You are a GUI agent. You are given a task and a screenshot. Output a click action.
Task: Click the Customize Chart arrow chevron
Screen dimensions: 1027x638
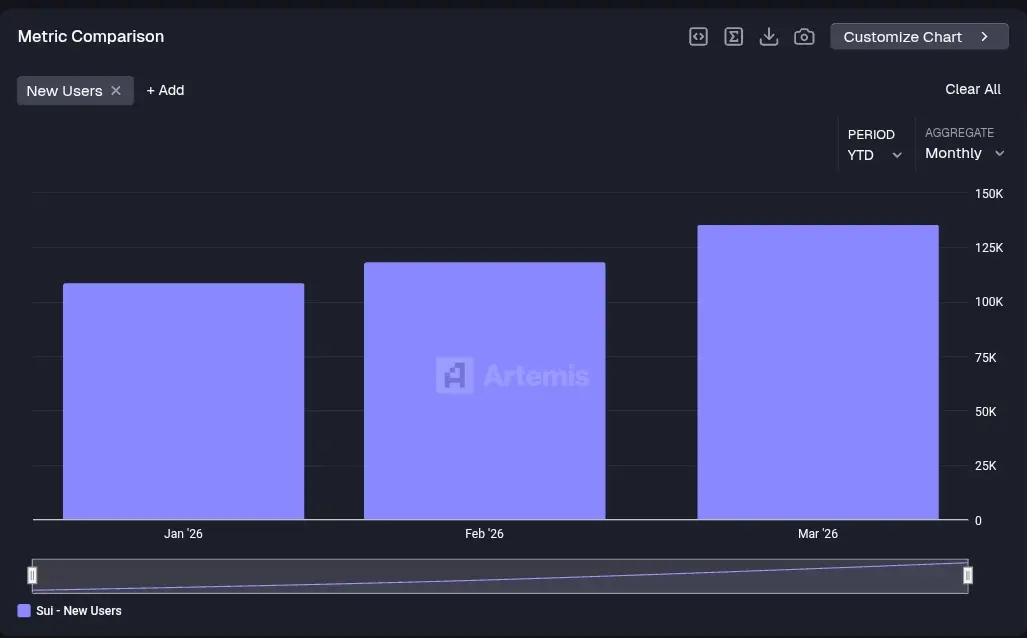[984, 37]
